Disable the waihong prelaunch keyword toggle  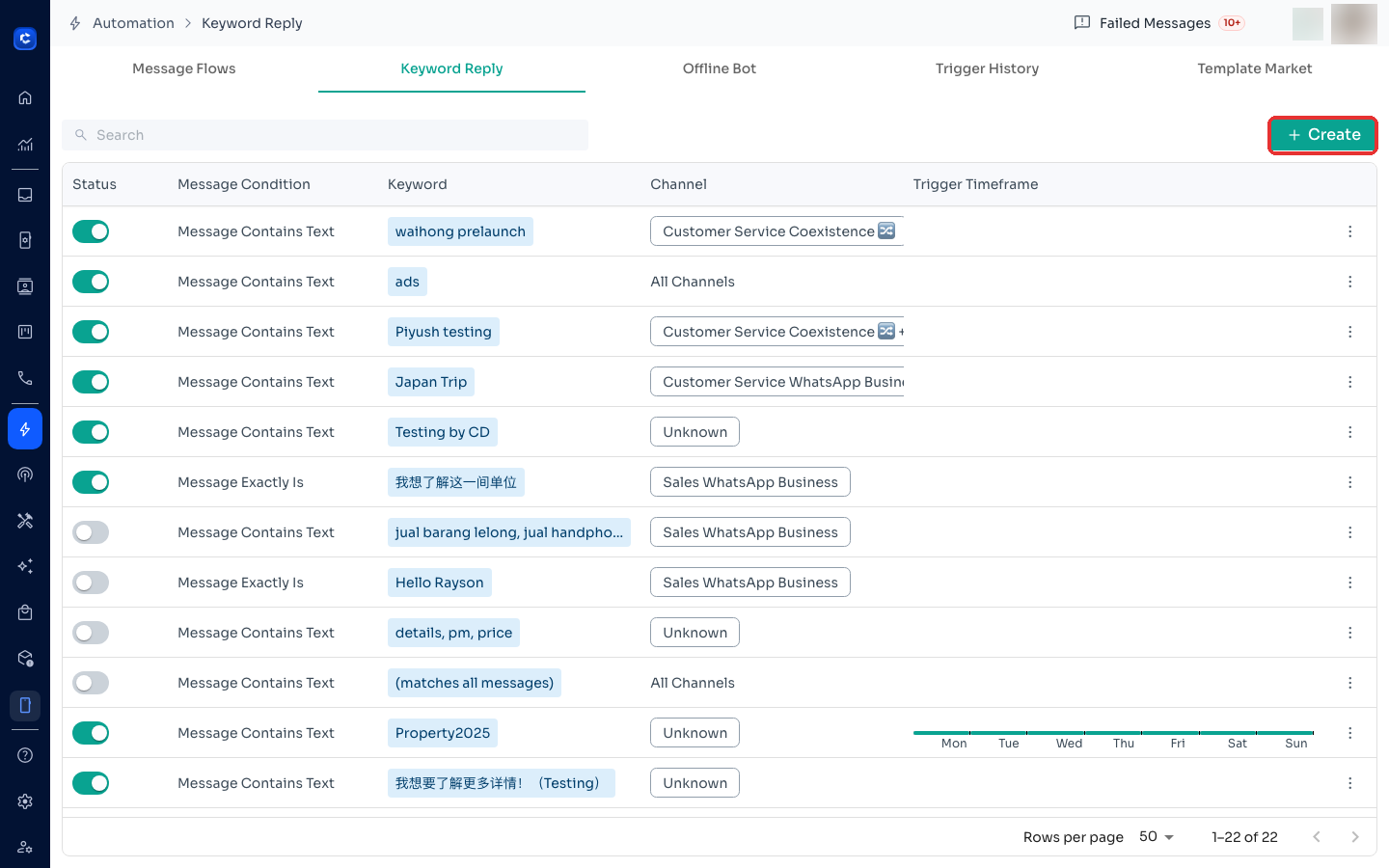(91, 231)
